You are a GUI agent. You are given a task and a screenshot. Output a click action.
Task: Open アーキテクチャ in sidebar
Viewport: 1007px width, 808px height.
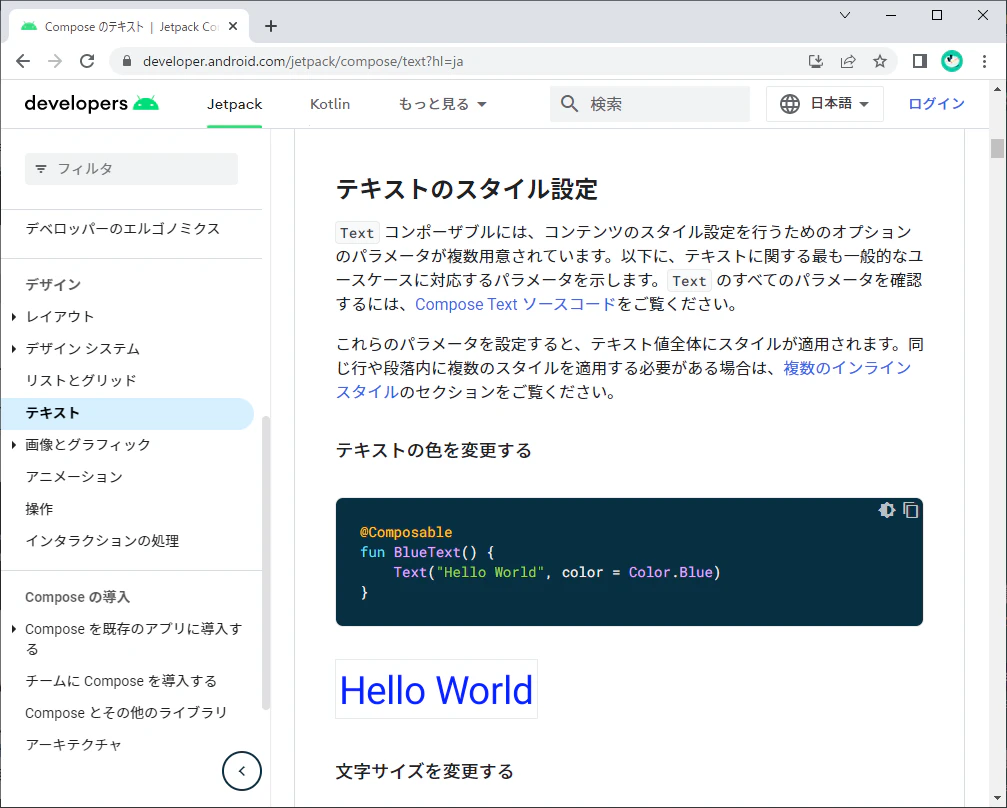click(x=73, y=744)
